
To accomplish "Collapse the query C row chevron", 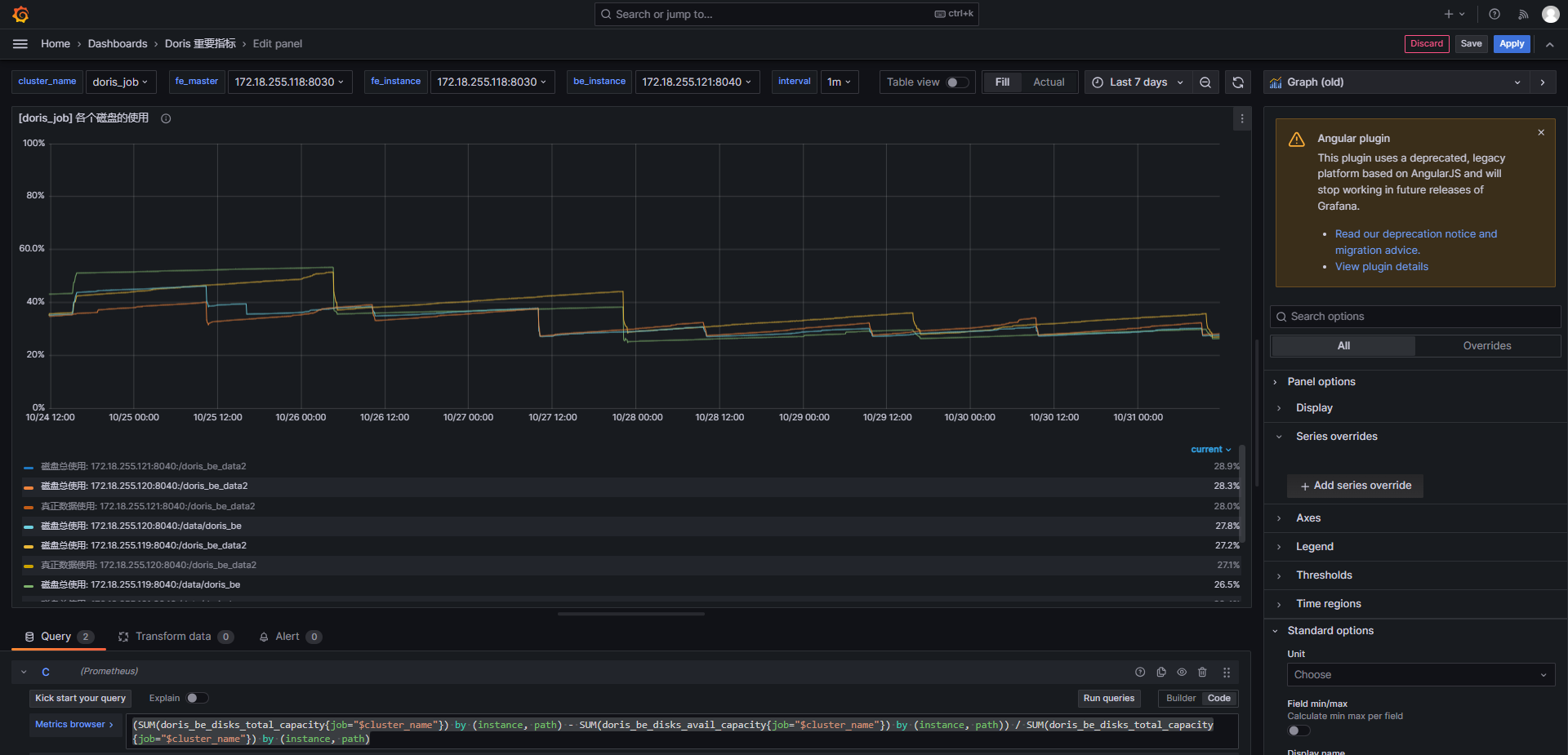I will [24, 672].
